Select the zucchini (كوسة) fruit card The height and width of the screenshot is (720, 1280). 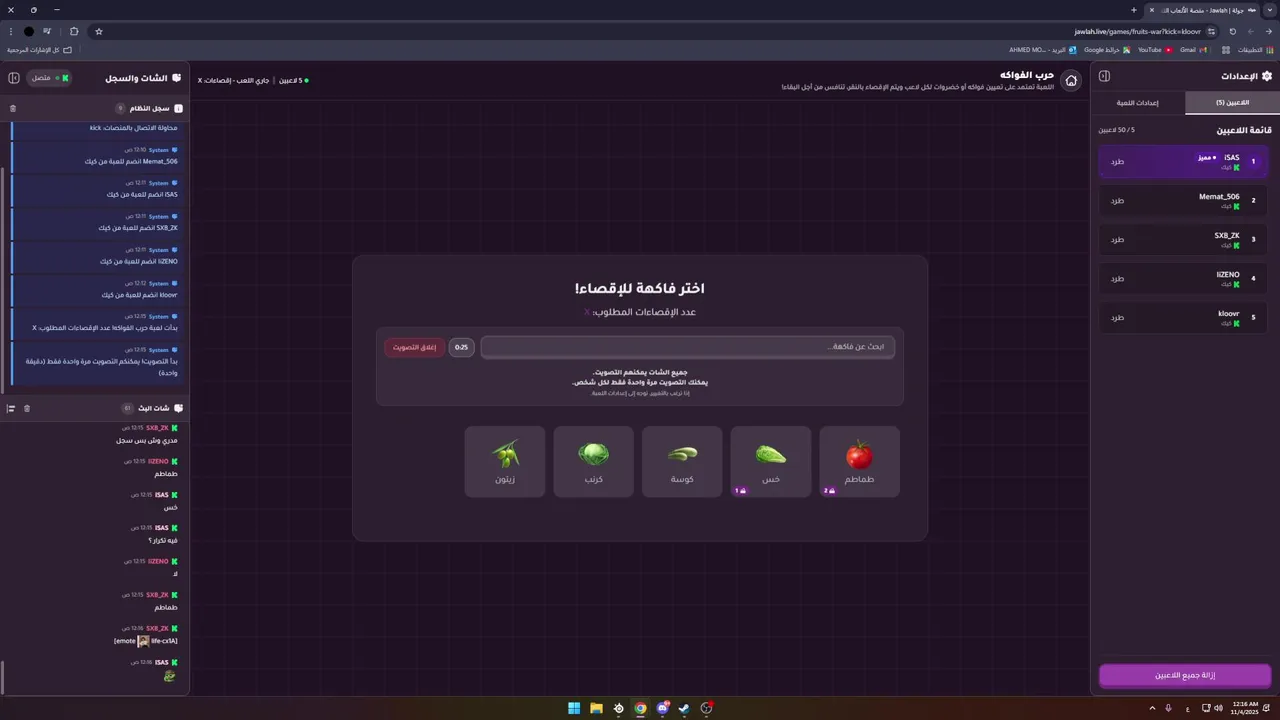tap(682, 461)
